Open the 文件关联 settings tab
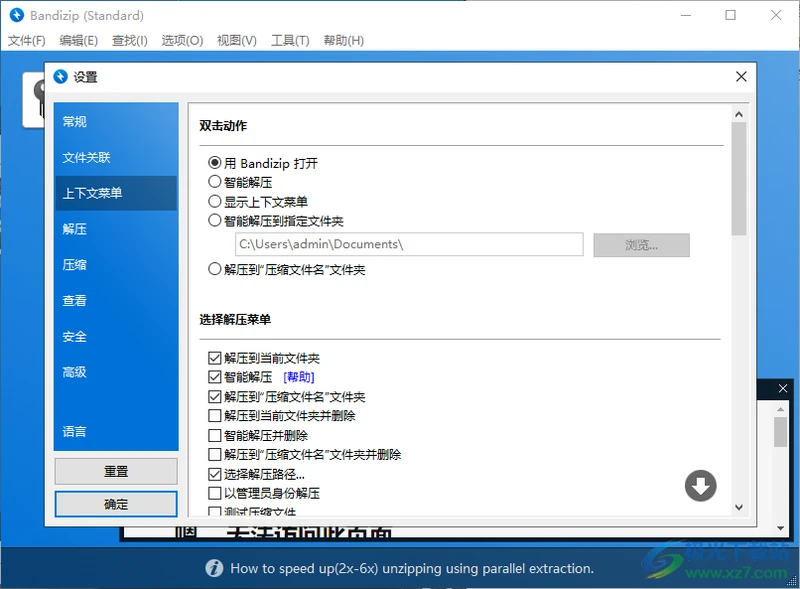 116,157
